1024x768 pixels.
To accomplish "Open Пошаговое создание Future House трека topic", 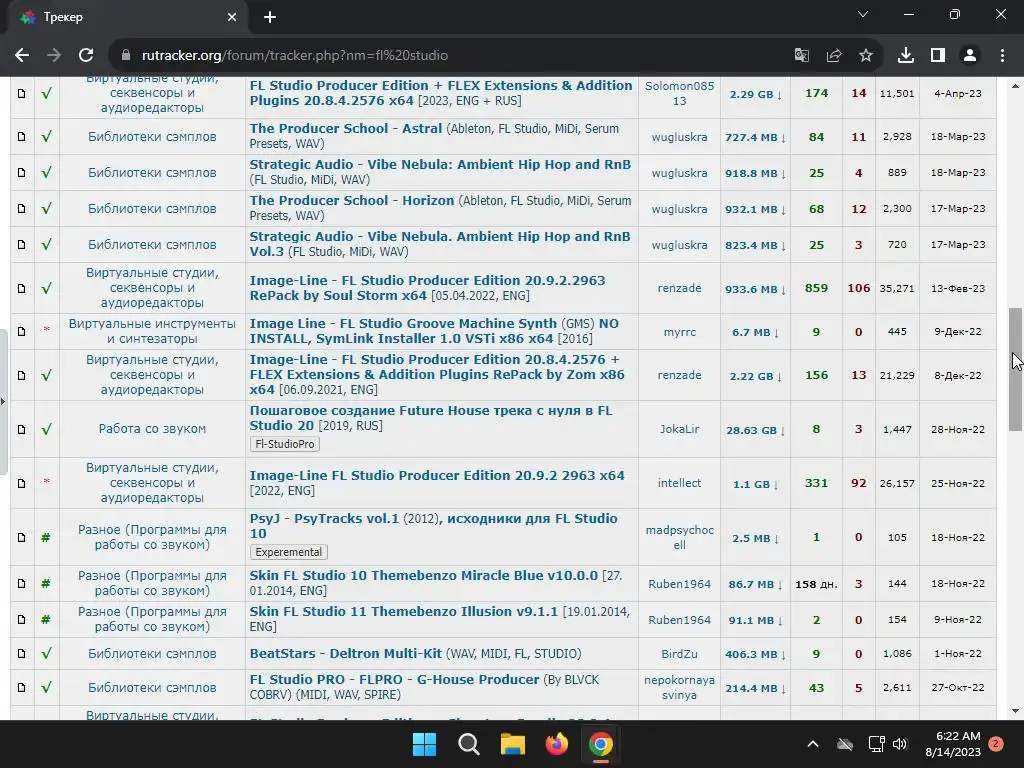I will point(431,418).
